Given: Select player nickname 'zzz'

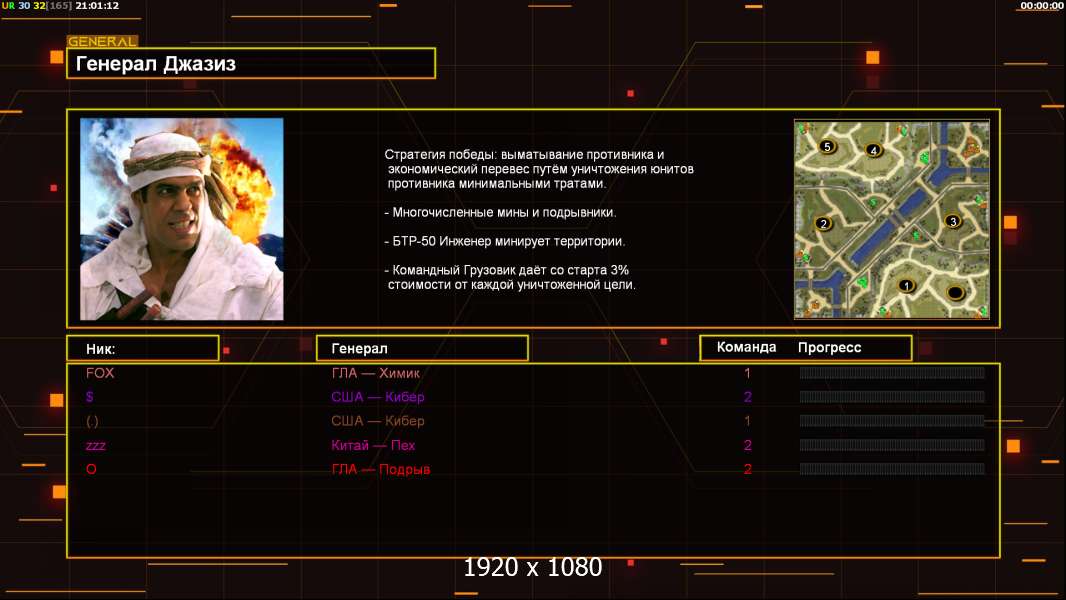Looking at the screenshot, I should pos(96,446).
